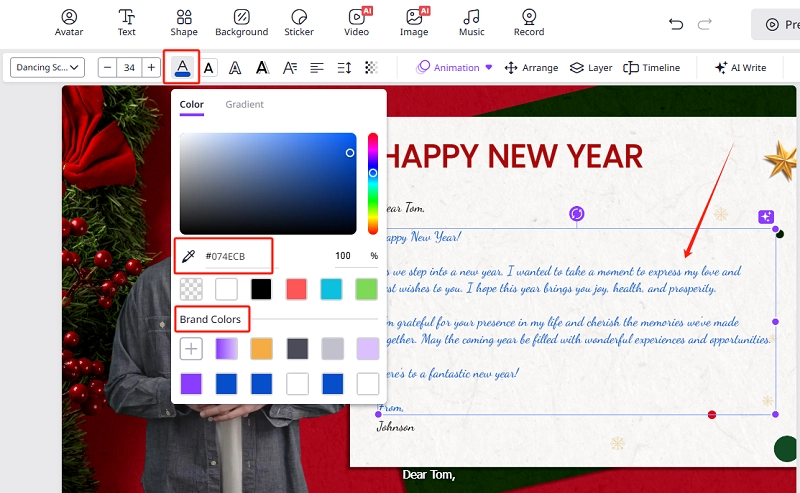Screen dimensions: 800x493
Task: Redo the last action
Action: point(705,24)
